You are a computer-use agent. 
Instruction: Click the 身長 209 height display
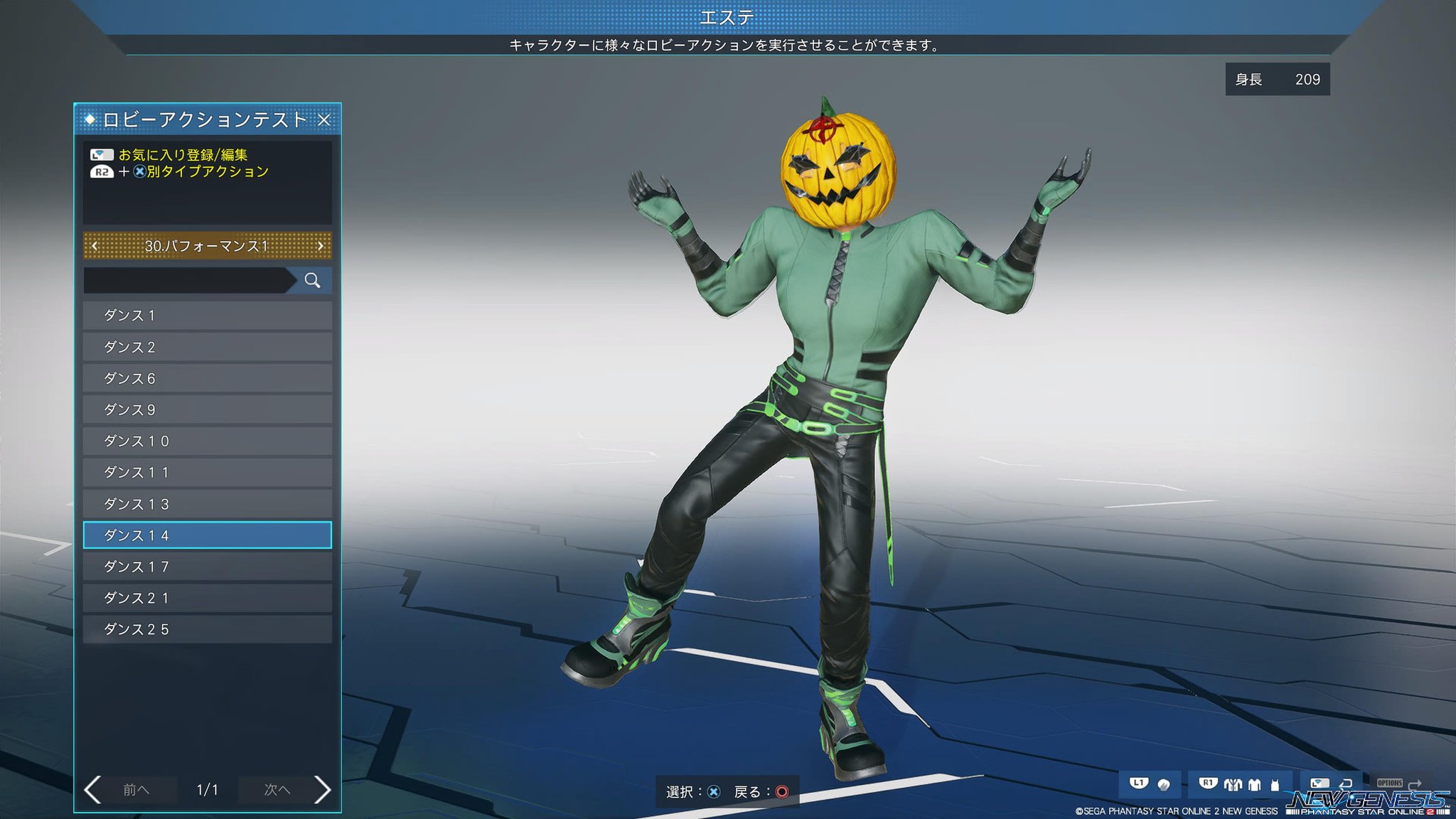[1277, 80]
